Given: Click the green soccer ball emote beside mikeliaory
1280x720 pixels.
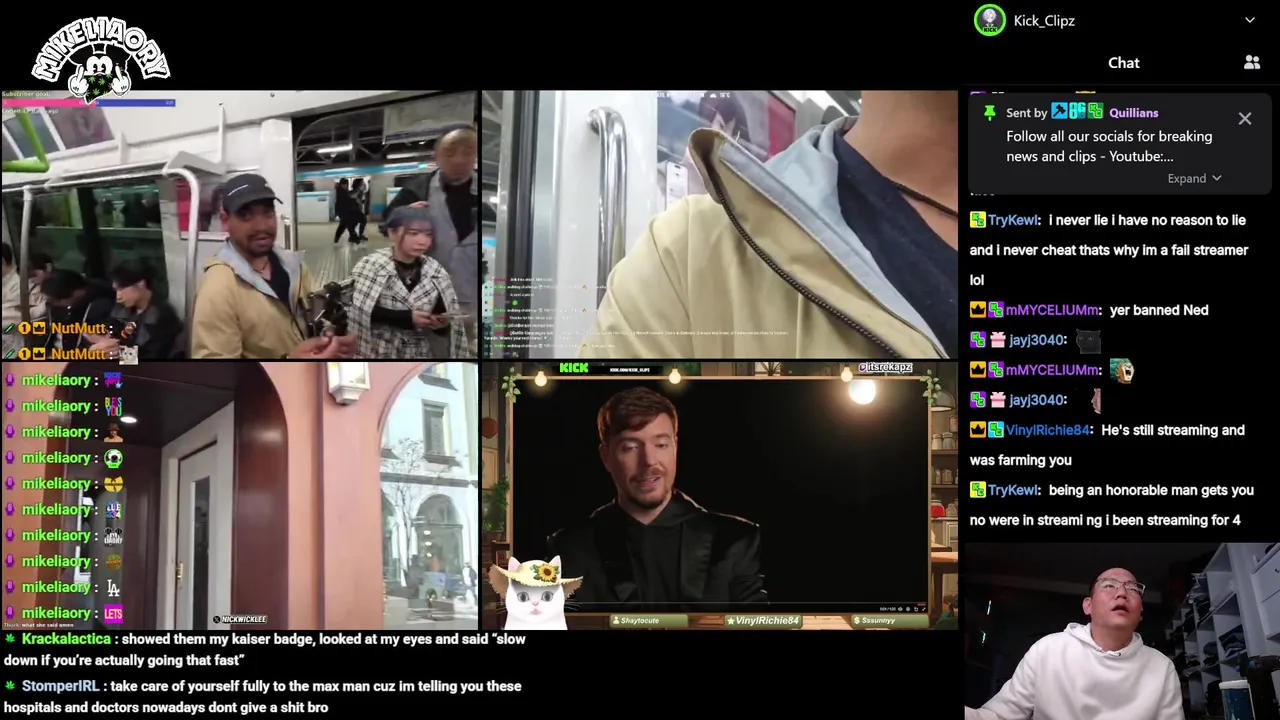Looking at the screenshot, I should 113,458.
